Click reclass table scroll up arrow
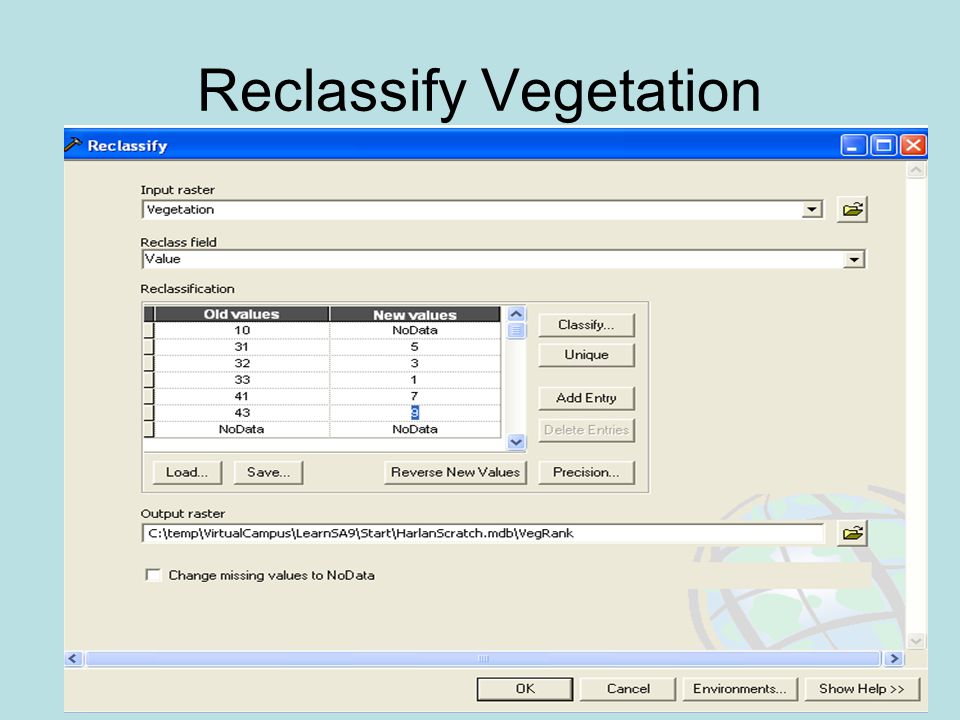 (516, 314)
